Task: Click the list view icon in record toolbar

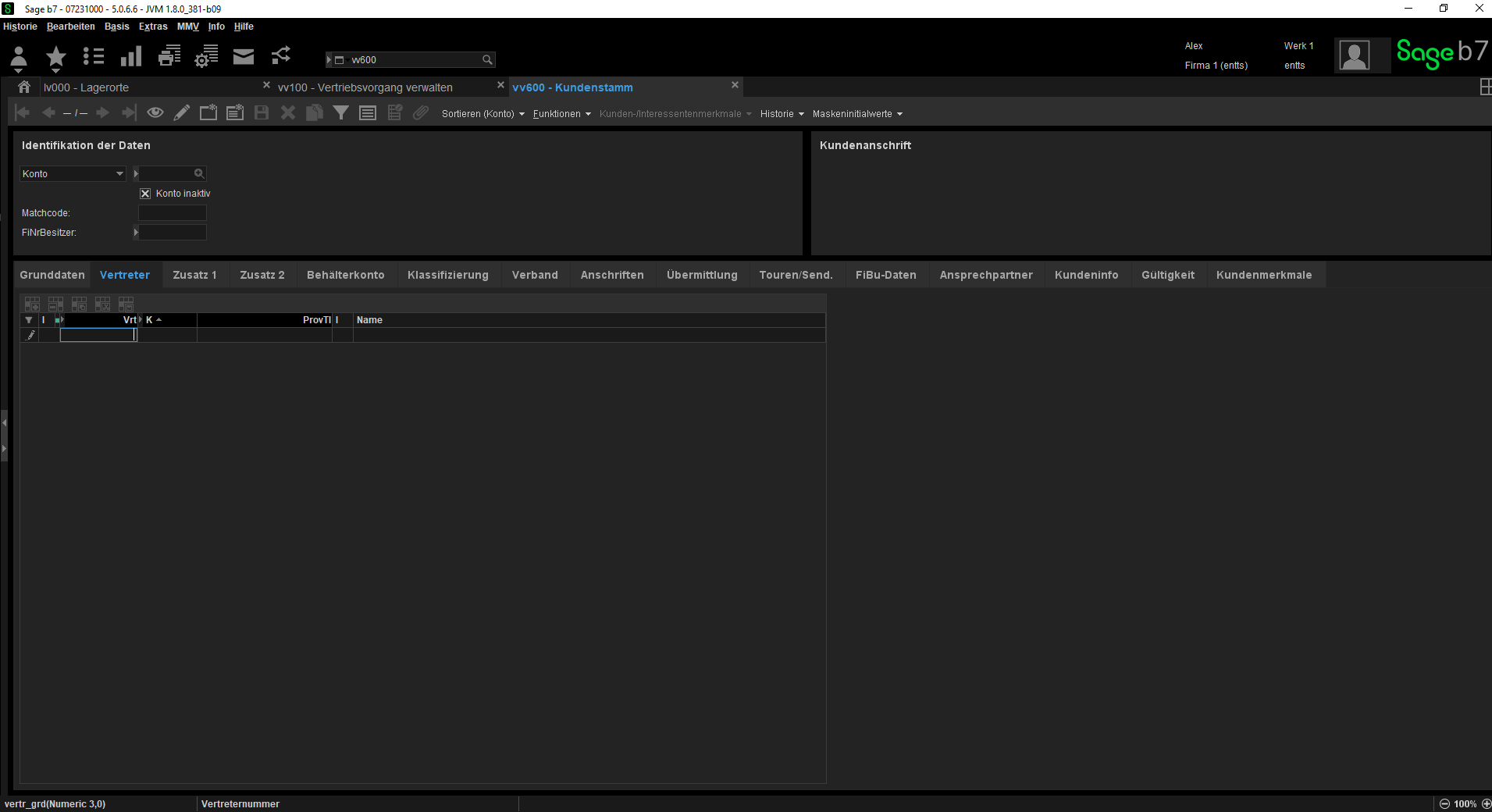Action: point(368,113)
